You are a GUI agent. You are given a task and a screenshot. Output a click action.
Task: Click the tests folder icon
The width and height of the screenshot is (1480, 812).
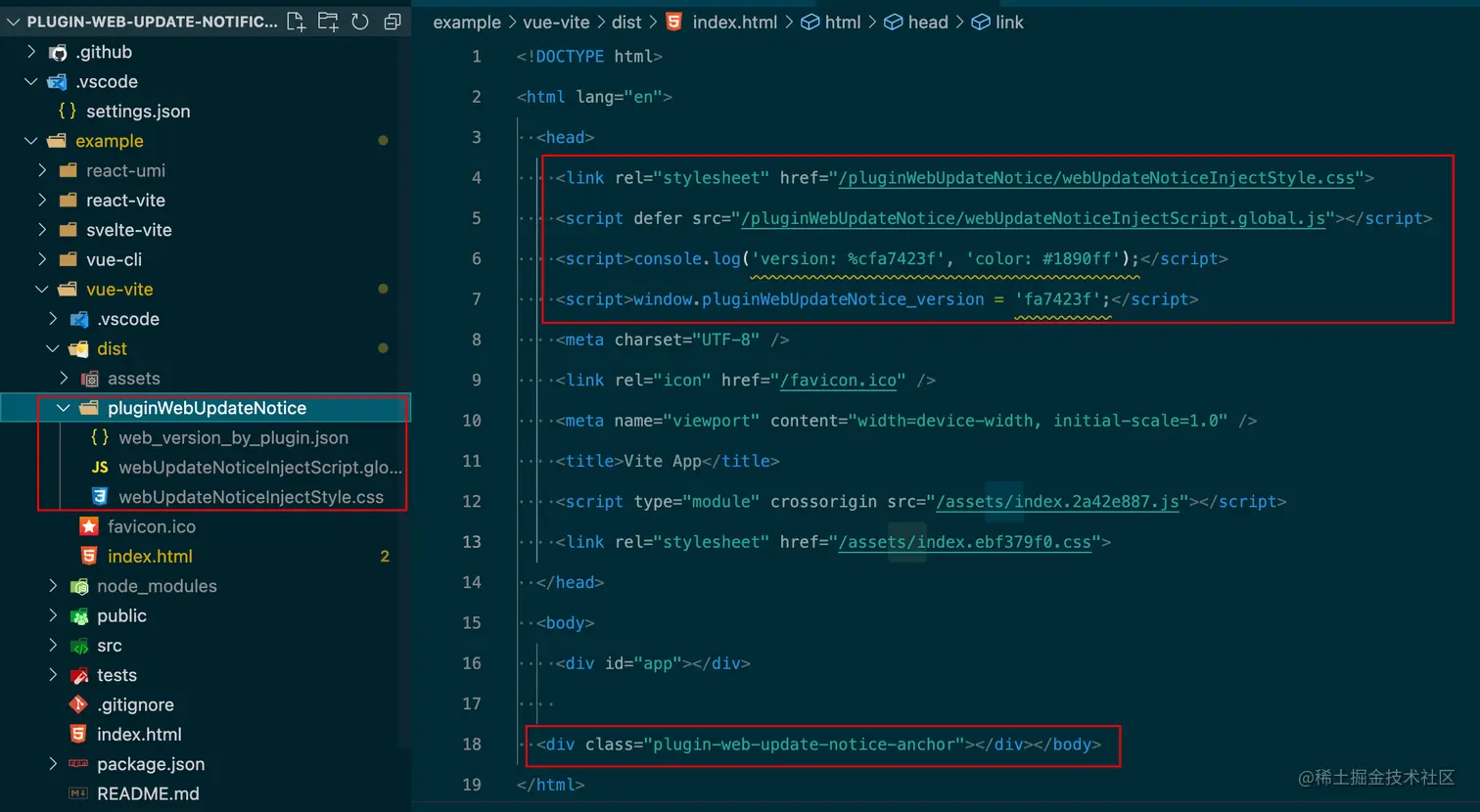click(79, 675)
